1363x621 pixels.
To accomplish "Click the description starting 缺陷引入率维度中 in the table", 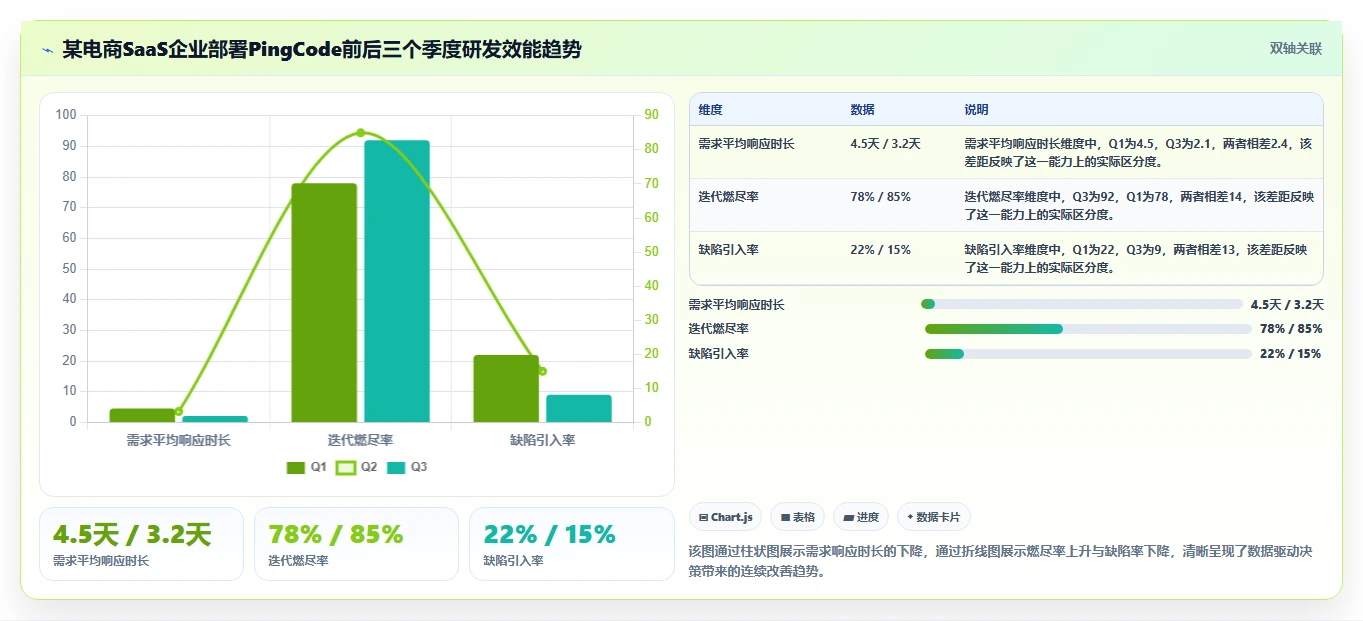I will pyautogui.click(x=1136, y=258).
